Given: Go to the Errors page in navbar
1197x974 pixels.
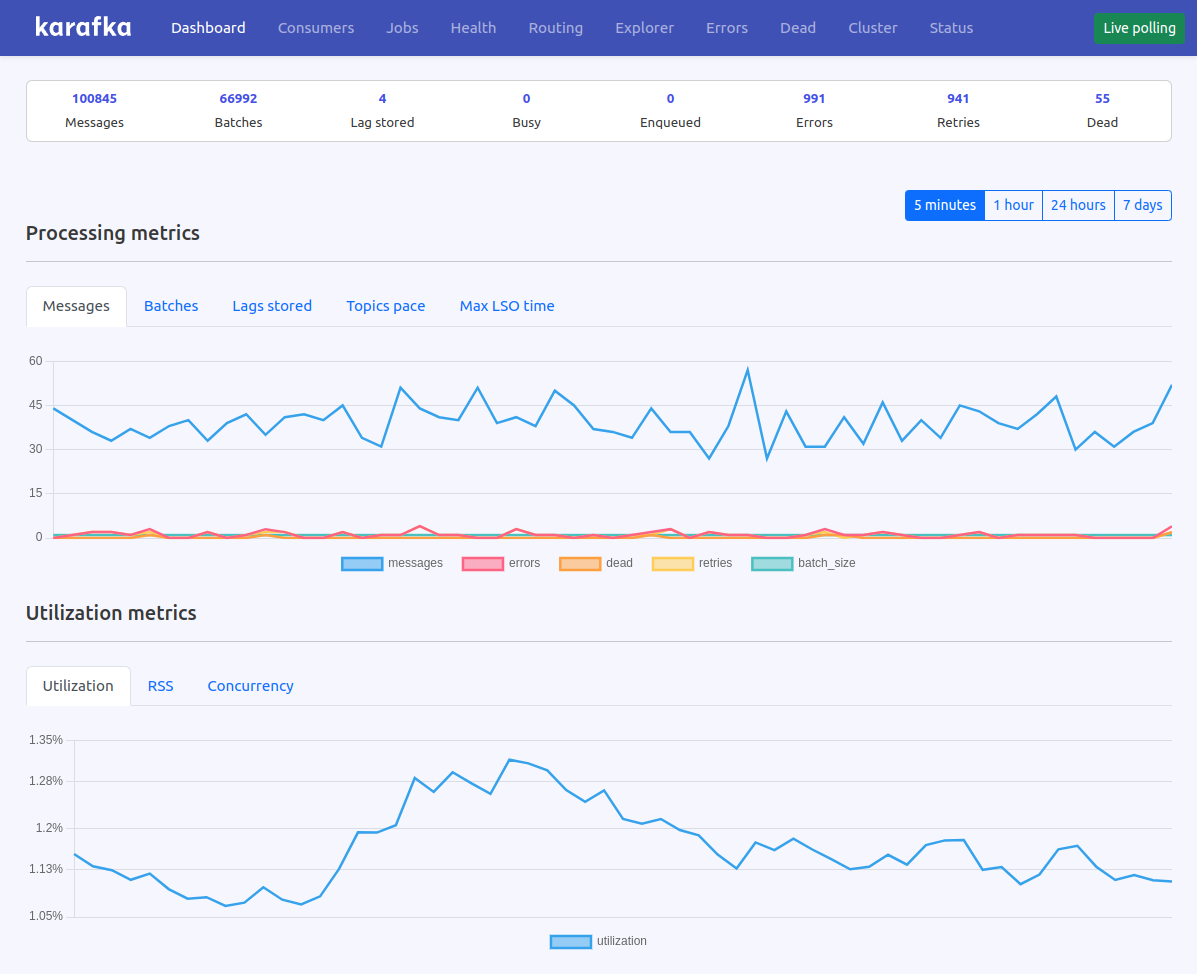Looking at the screenshot, I should coord(727,27).
